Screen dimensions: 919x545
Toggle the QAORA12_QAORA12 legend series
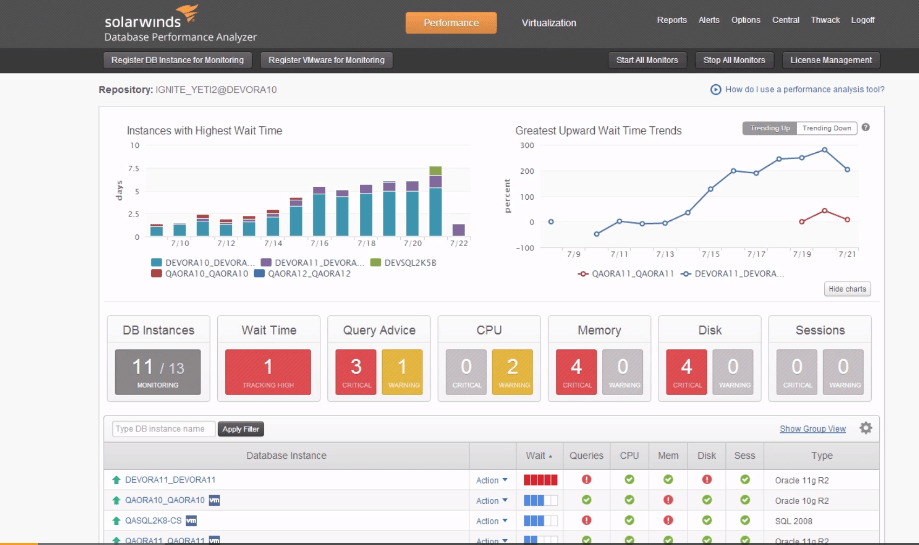tap(302, 273)
